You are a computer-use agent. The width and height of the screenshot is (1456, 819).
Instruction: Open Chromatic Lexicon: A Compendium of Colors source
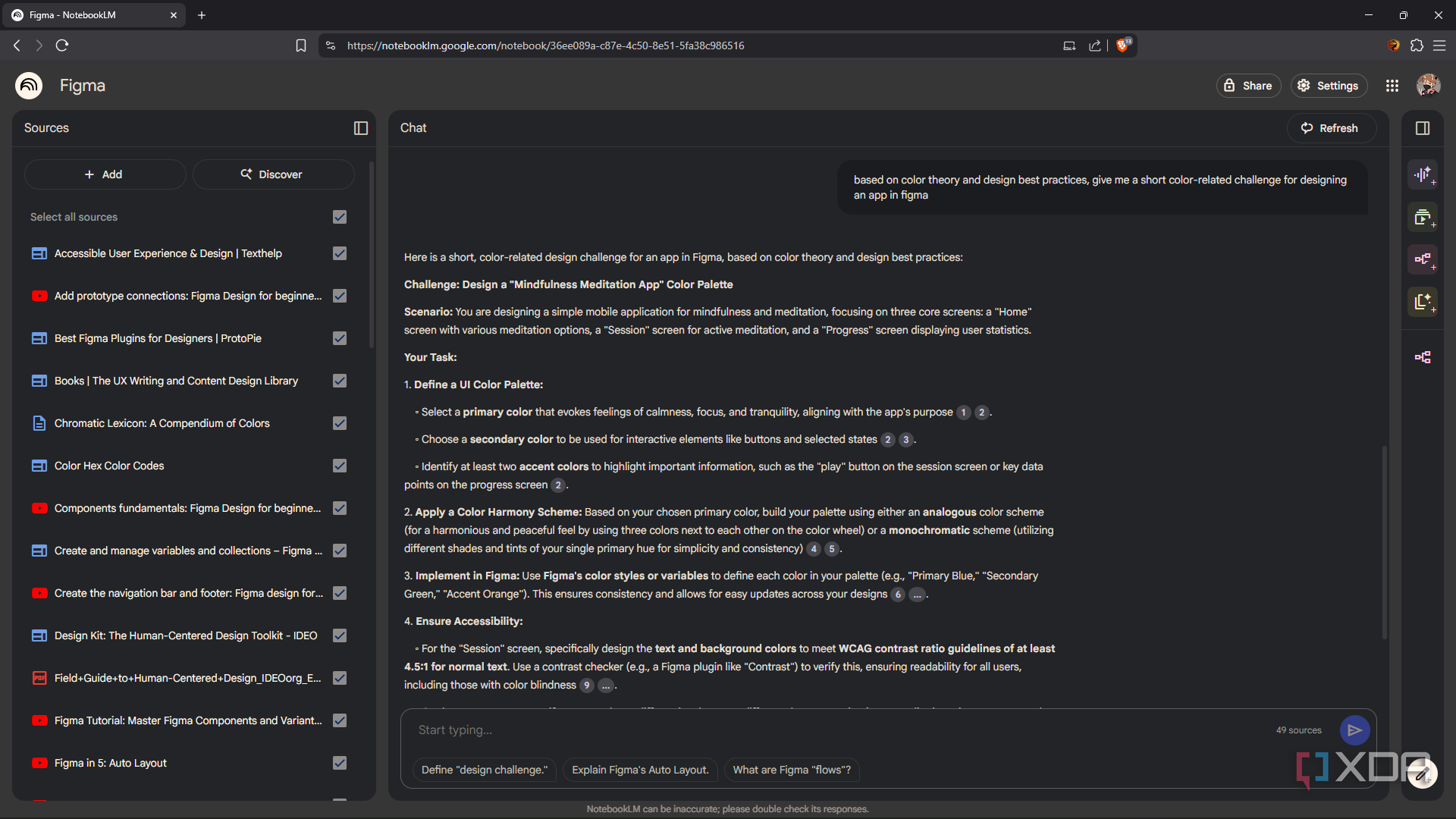[x=162, y=423]
